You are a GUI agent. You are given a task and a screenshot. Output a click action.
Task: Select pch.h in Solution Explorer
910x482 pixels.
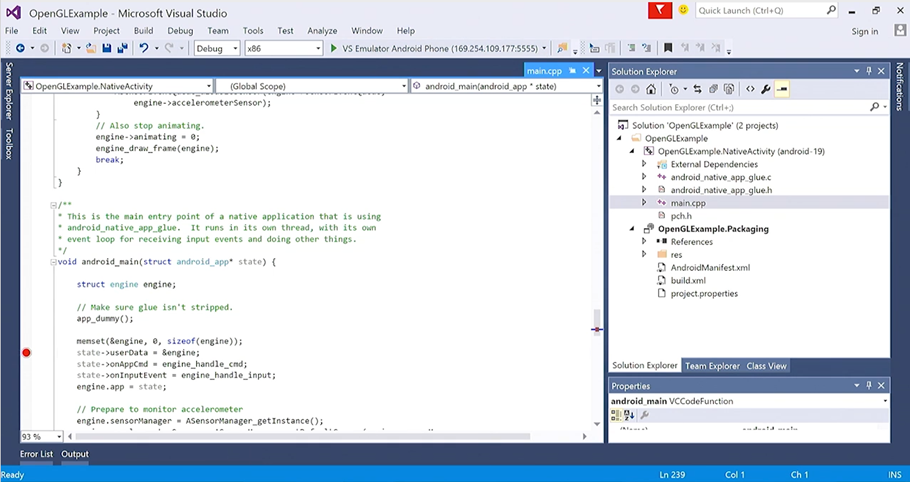pyautogui.click(x=681, y=216)
